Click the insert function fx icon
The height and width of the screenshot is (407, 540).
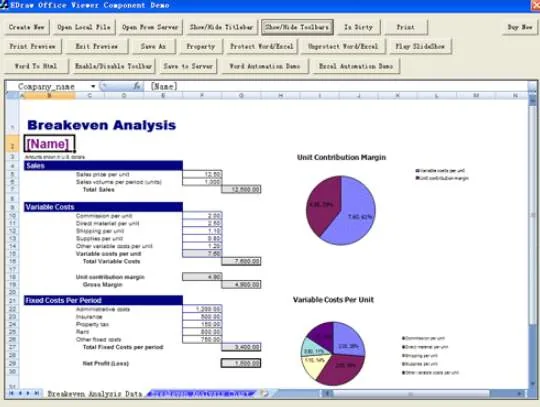[137, 86]
